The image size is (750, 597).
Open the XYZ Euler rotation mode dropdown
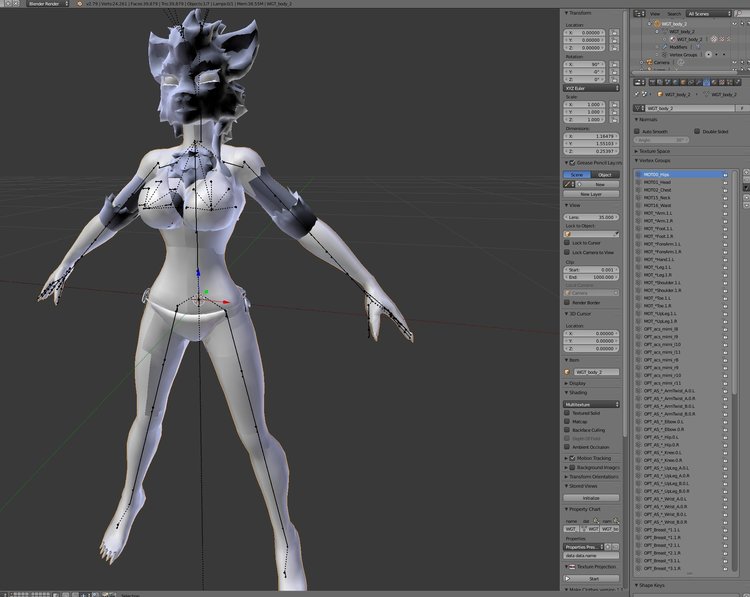pos(591,88)
